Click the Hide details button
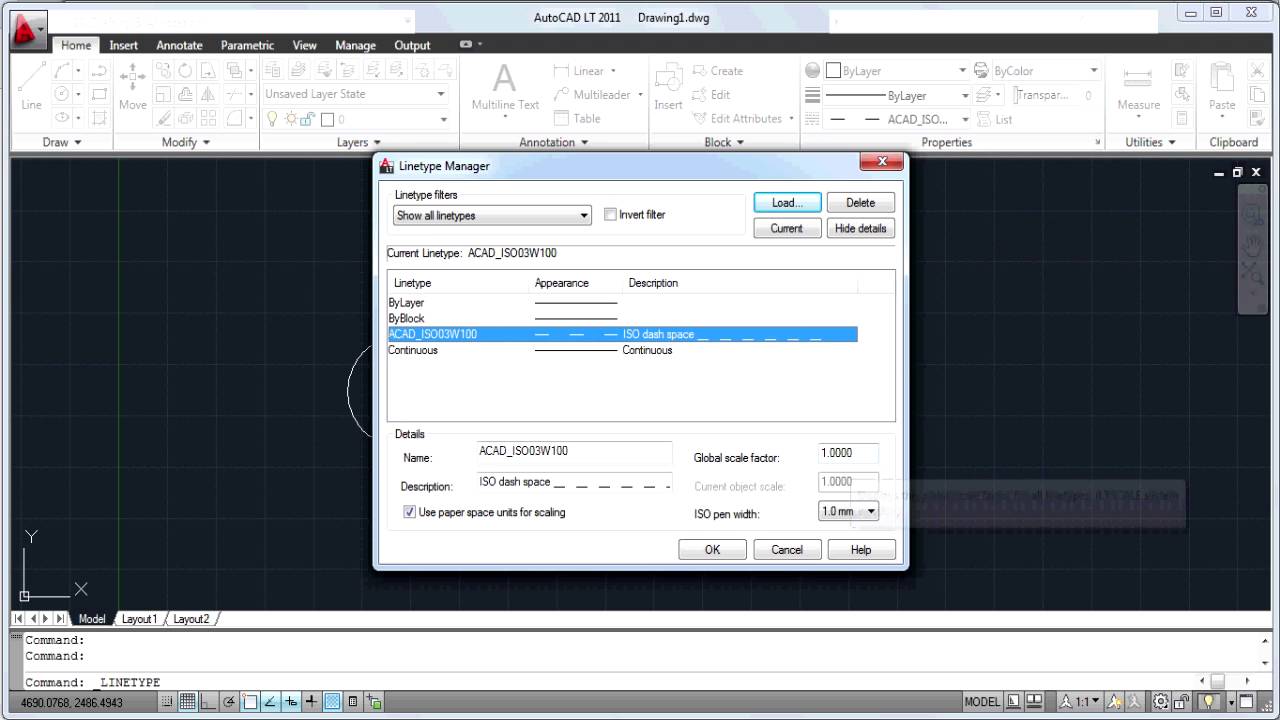The height and width of the screenshot is (720, 1280). click(860, 228)
